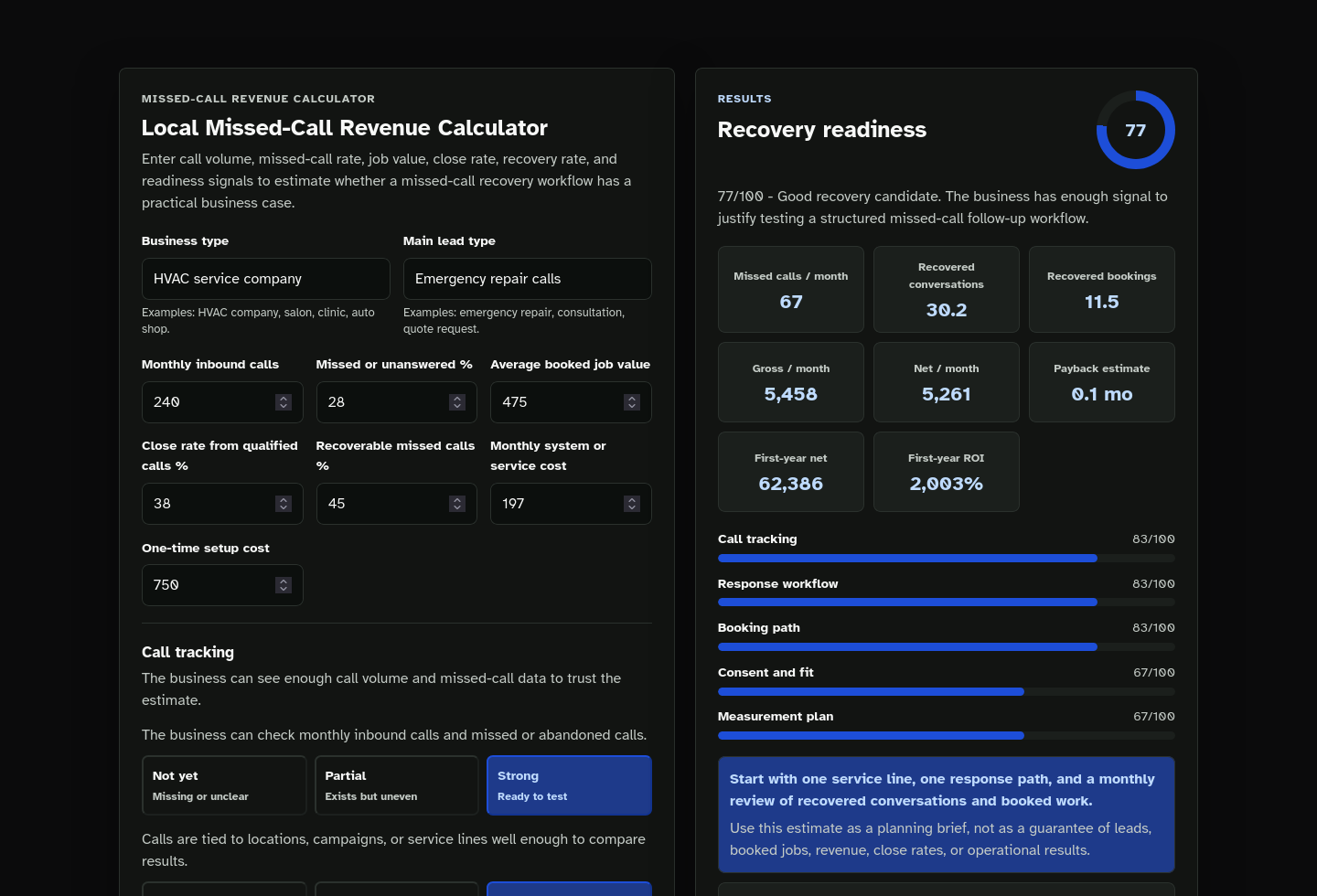Viewport: 1317px width, 896px height.
Task: Click the Response workflow progress bar
Action: tap(947, 603)
